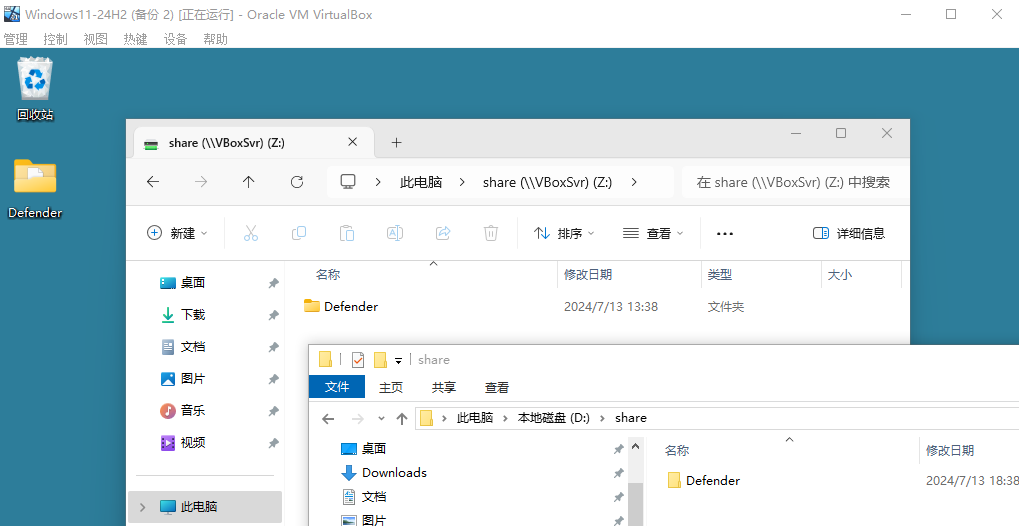Screen dimensions: 1019x526
Task: Open 视频 in the sidebar
Action: tap(183, 443)
